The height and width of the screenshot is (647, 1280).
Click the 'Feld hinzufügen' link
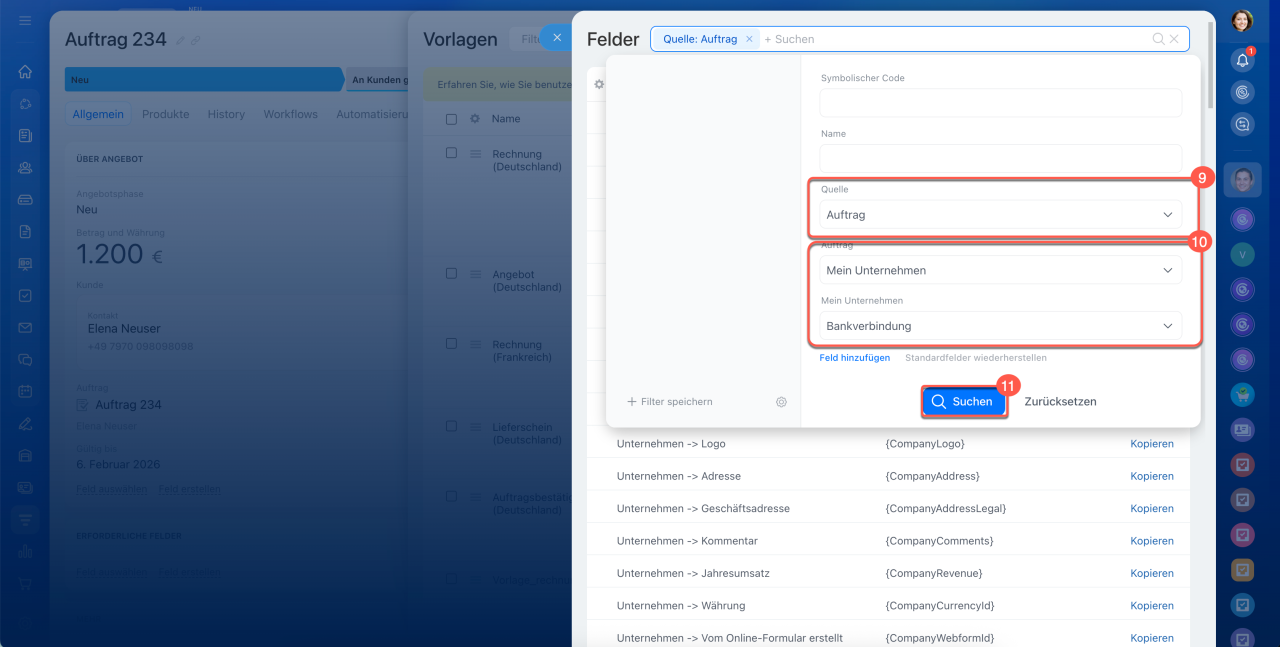pos(854,357)
